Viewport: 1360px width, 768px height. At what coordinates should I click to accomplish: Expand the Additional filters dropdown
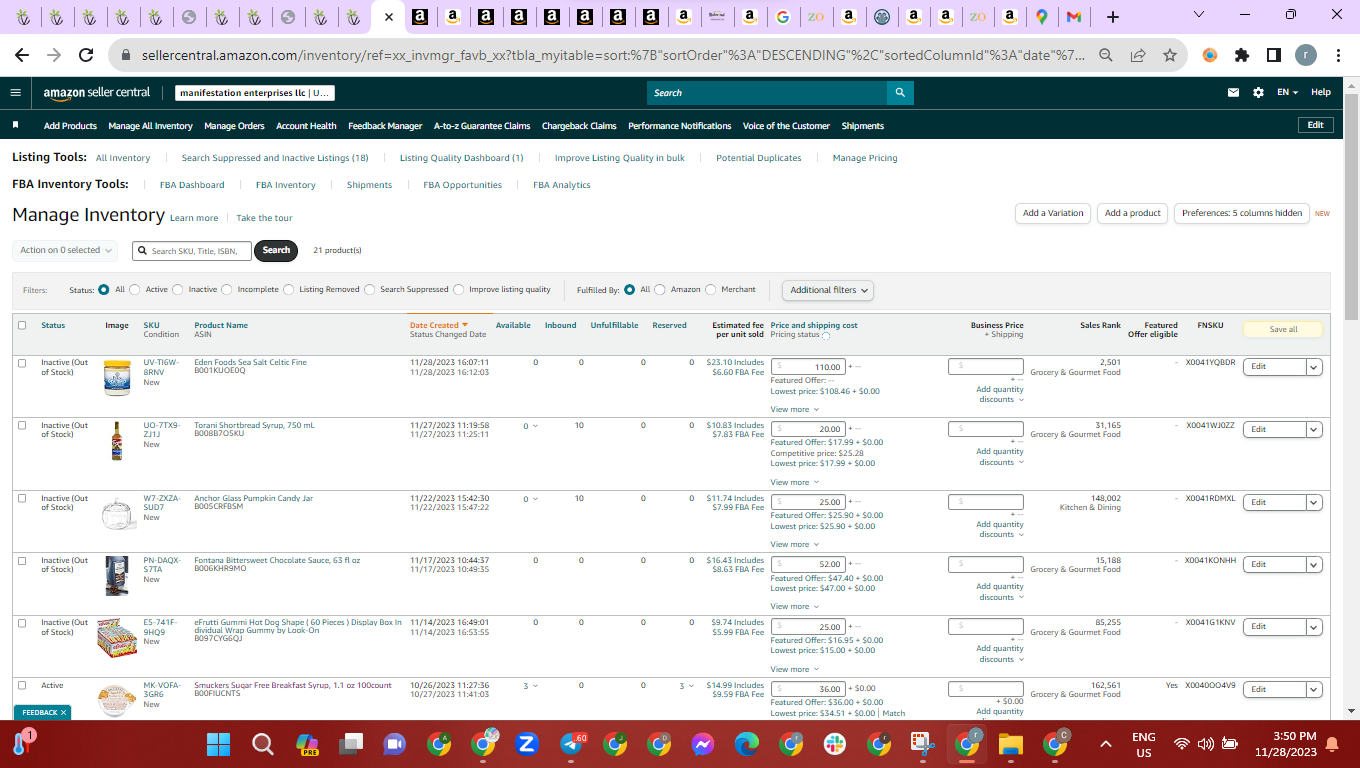click(x=828, y=290)
